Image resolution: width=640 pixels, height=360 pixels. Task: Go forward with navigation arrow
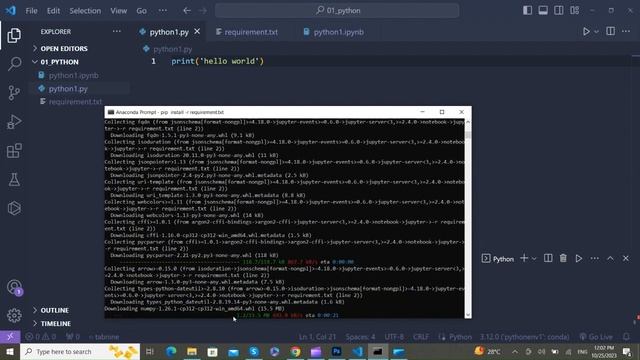202,11
